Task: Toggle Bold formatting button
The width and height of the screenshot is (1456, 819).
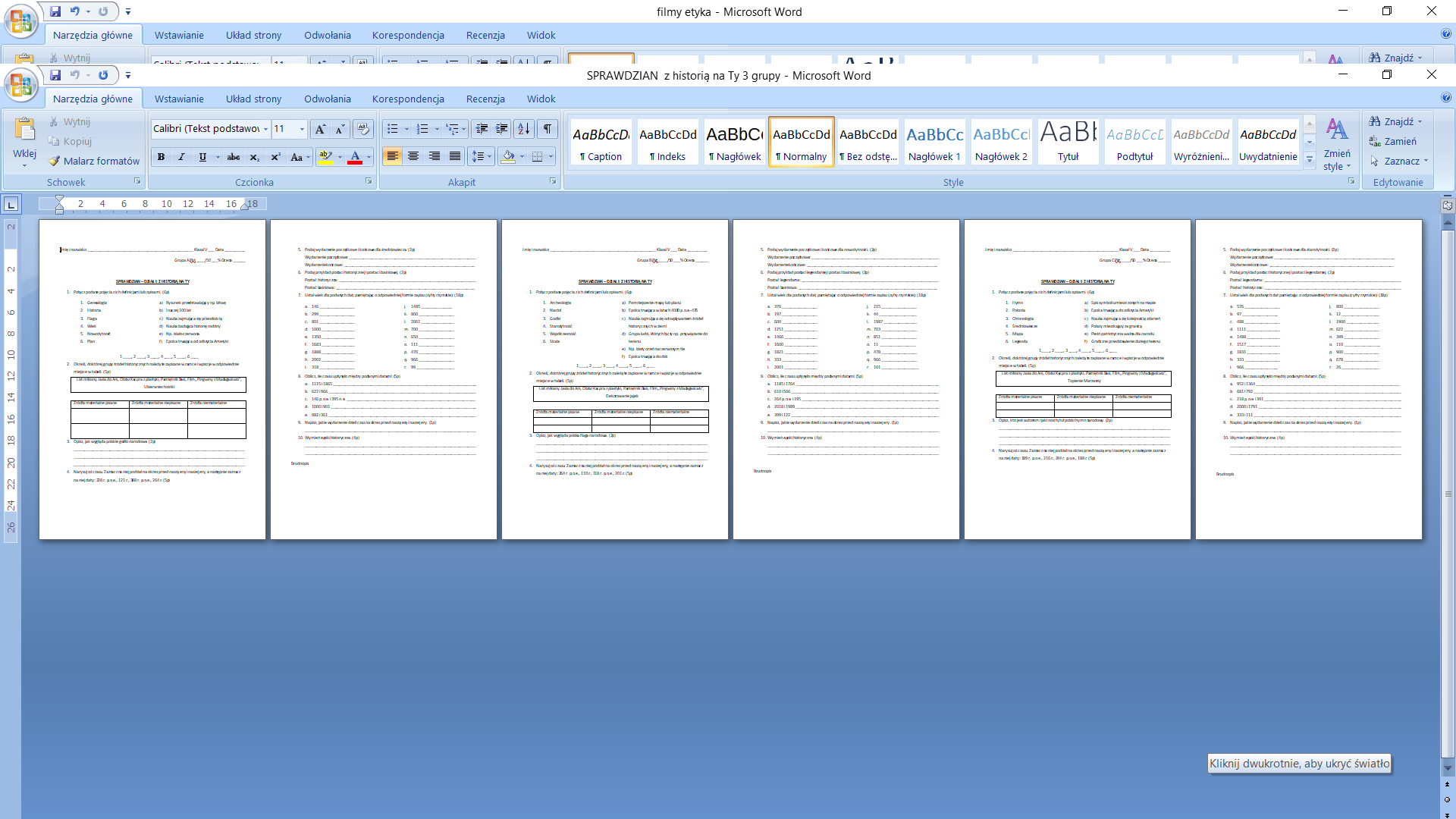Action: coord(161,157)
